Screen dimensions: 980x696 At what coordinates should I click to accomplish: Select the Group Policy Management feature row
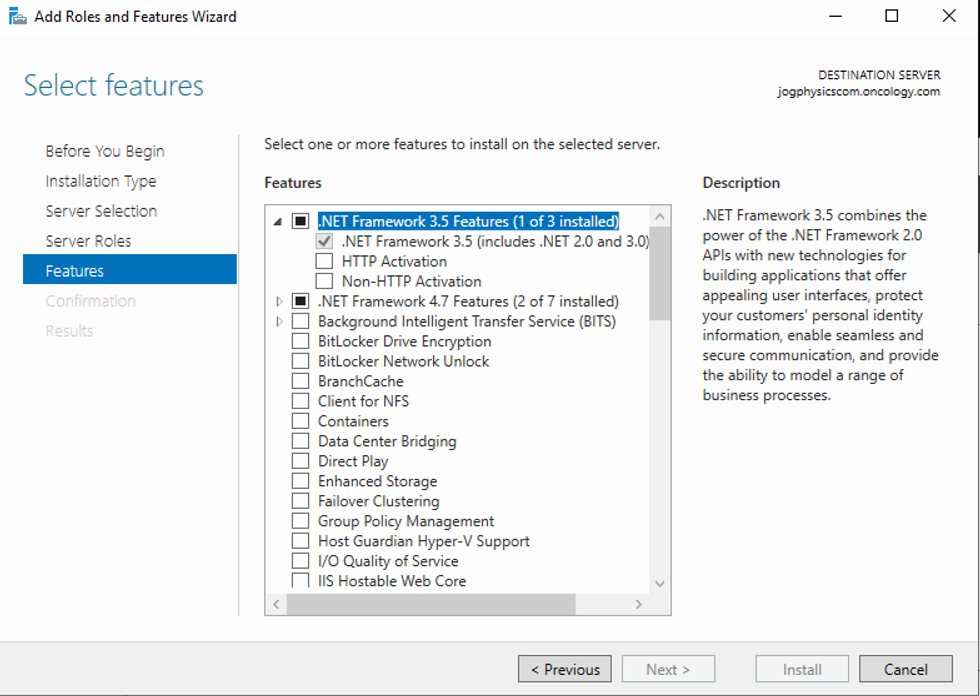coord(405,521)
